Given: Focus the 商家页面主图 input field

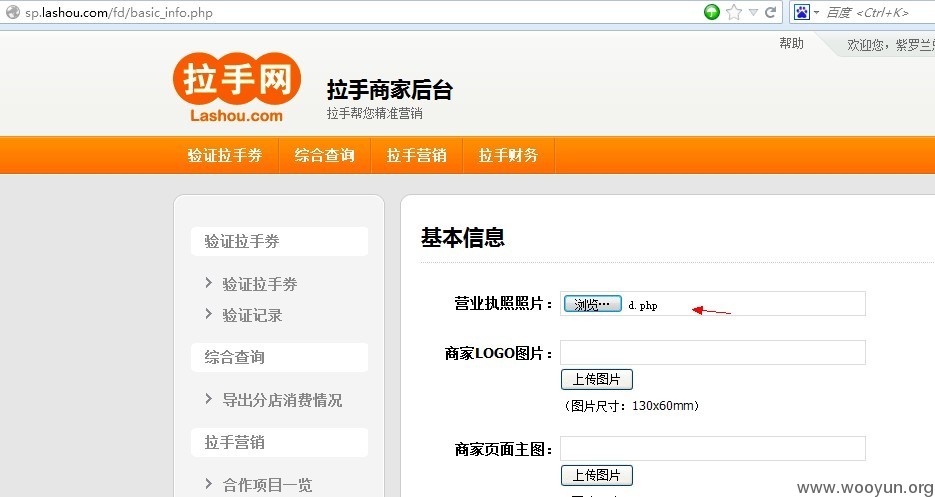Looking at the screenshot, I should click(x=713, y=448).
